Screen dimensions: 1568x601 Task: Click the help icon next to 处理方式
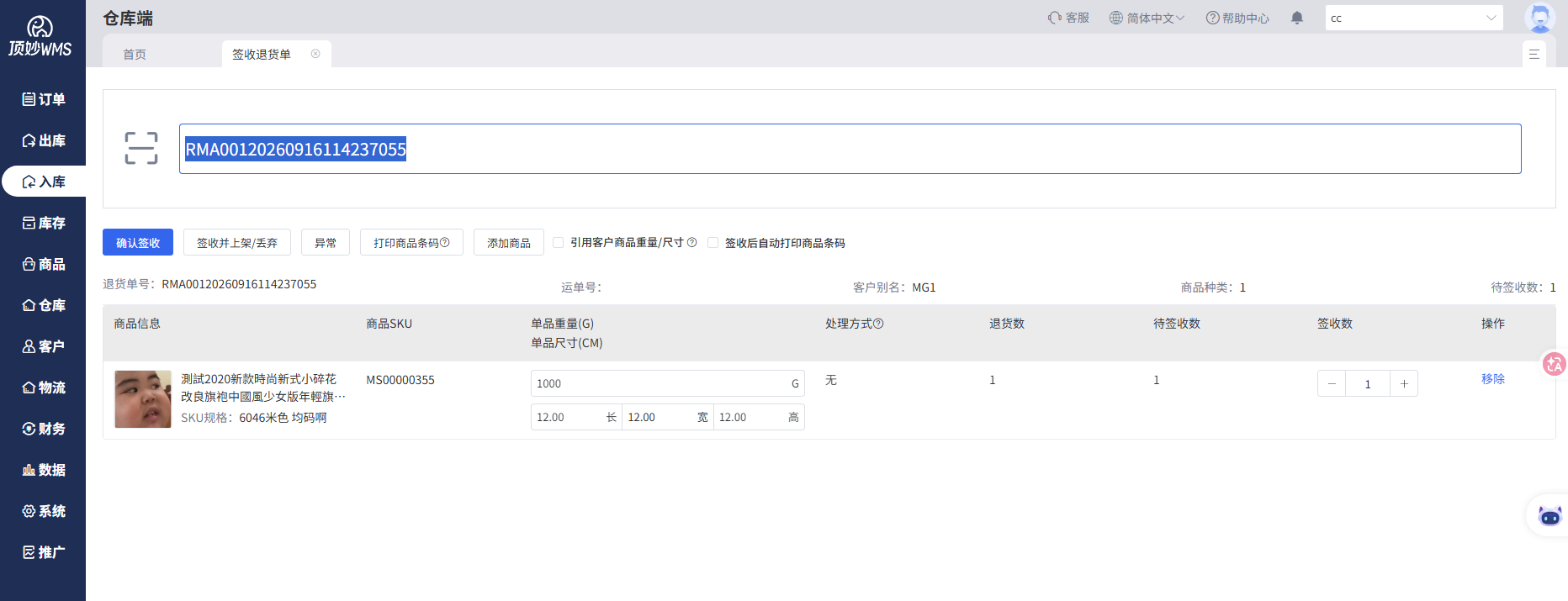[x=878, y=324]
